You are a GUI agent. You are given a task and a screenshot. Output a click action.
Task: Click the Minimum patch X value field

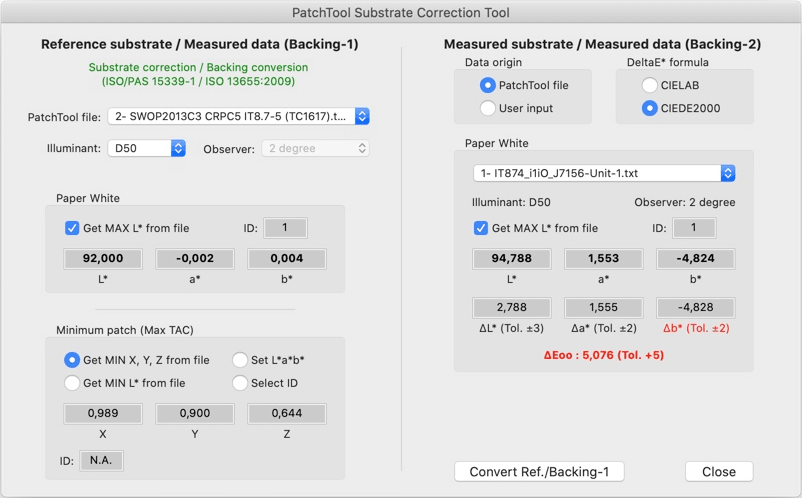tap(103, 413)
